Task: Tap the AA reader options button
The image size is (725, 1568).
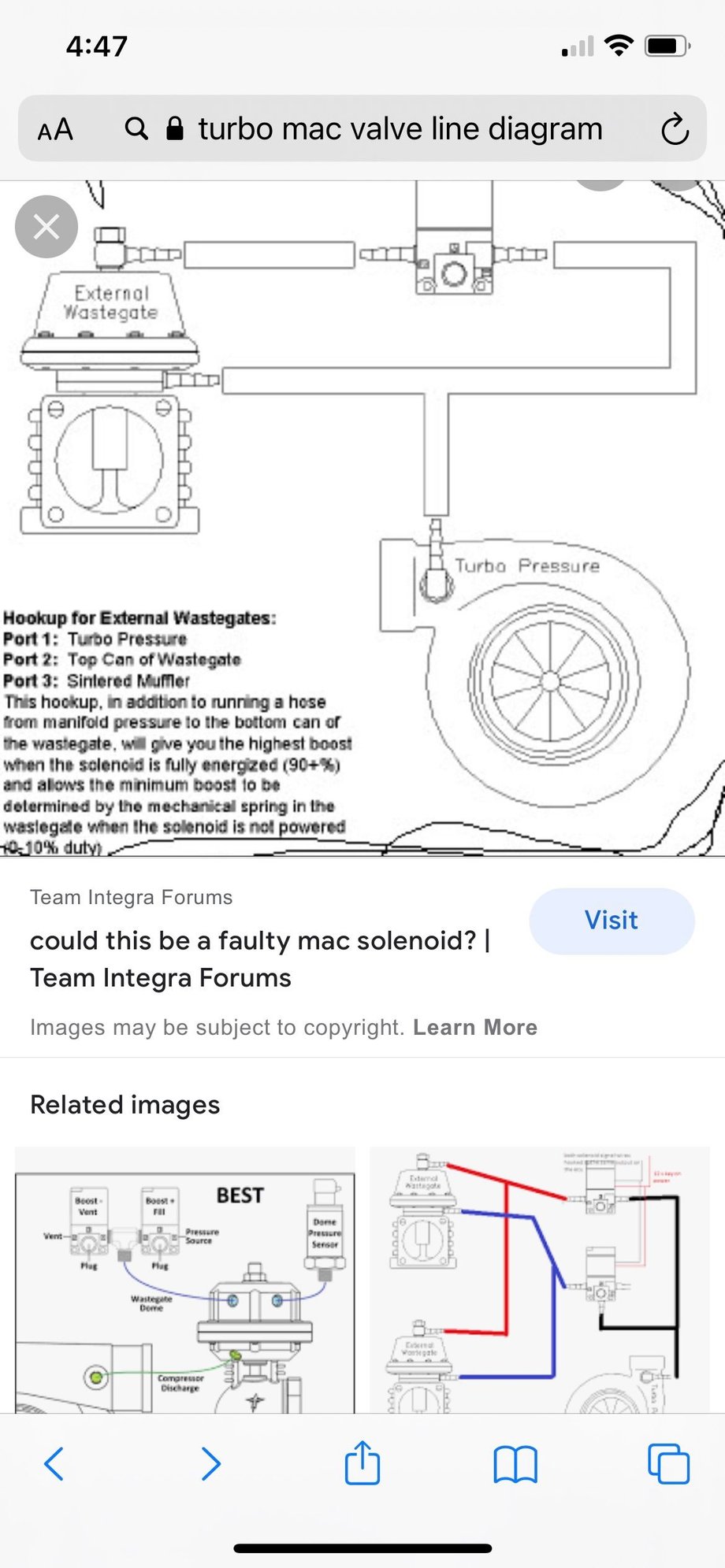Action: 55,129
